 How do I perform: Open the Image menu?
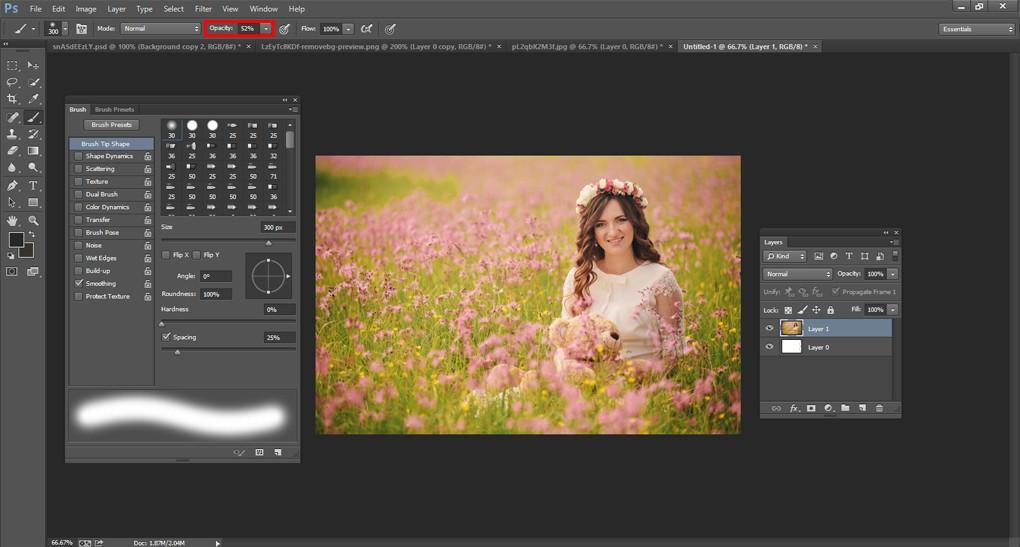pos(86,9)
